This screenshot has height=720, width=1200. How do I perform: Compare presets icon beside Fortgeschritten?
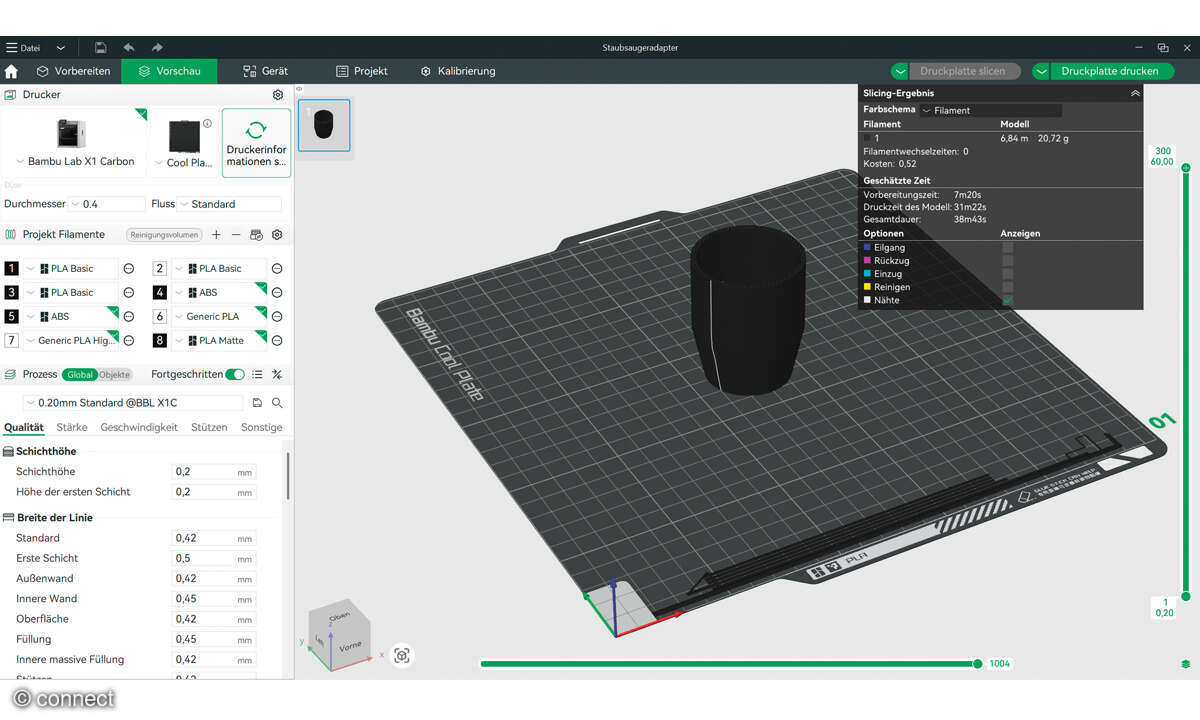pyautogui.click(x=277, y=374)
